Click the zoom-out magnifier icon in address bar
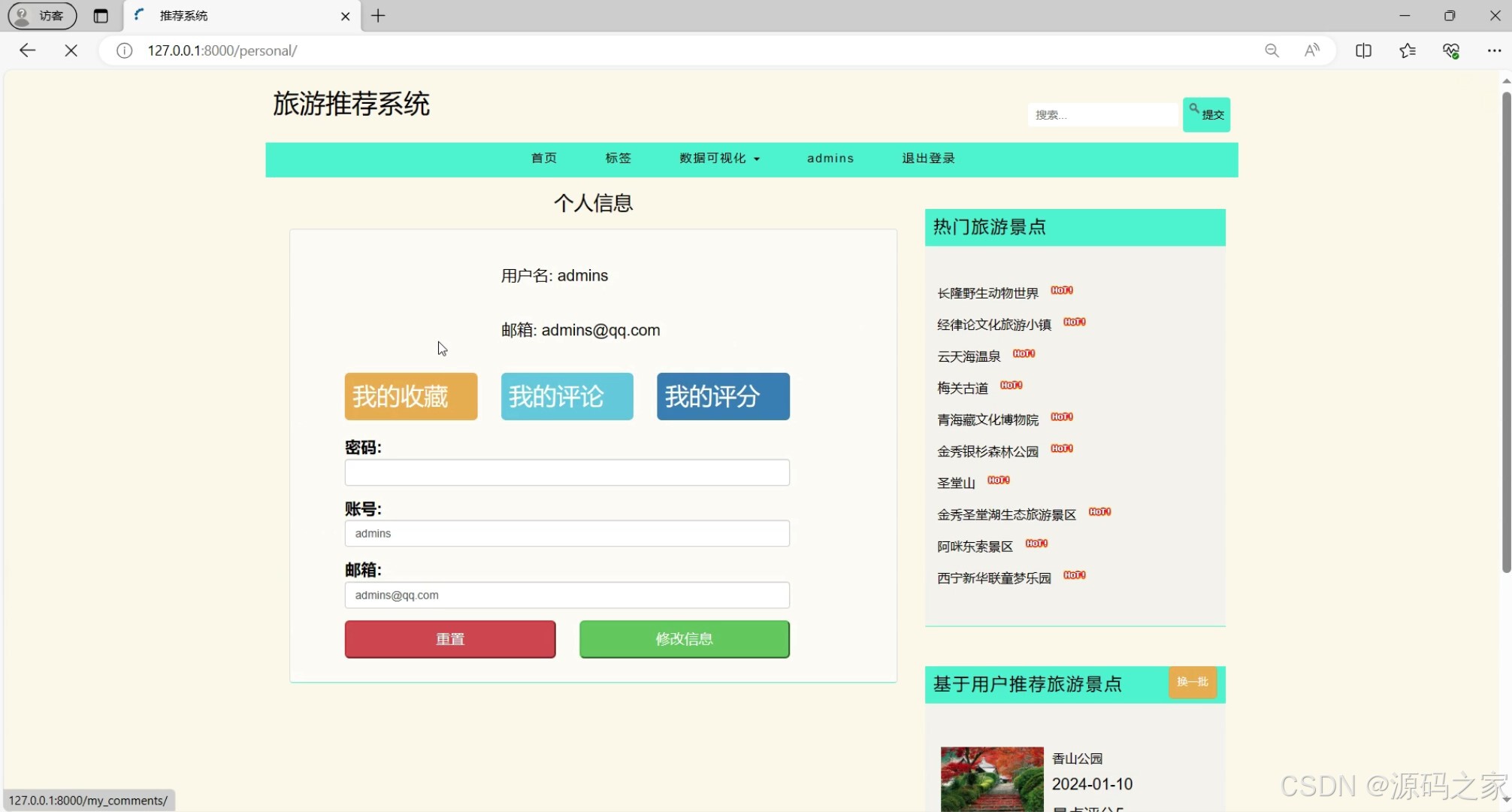Viewport: 1512px width, 812px height. (x=1272, y=50)
